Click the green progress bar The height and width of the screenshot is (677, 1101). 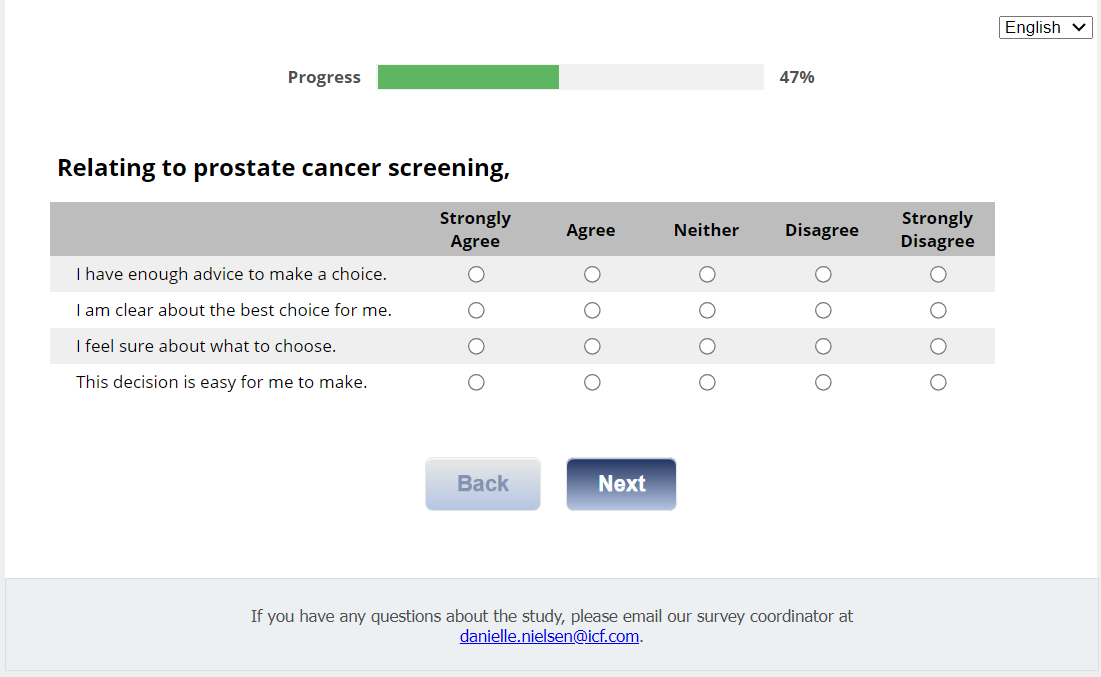[468, 77]
